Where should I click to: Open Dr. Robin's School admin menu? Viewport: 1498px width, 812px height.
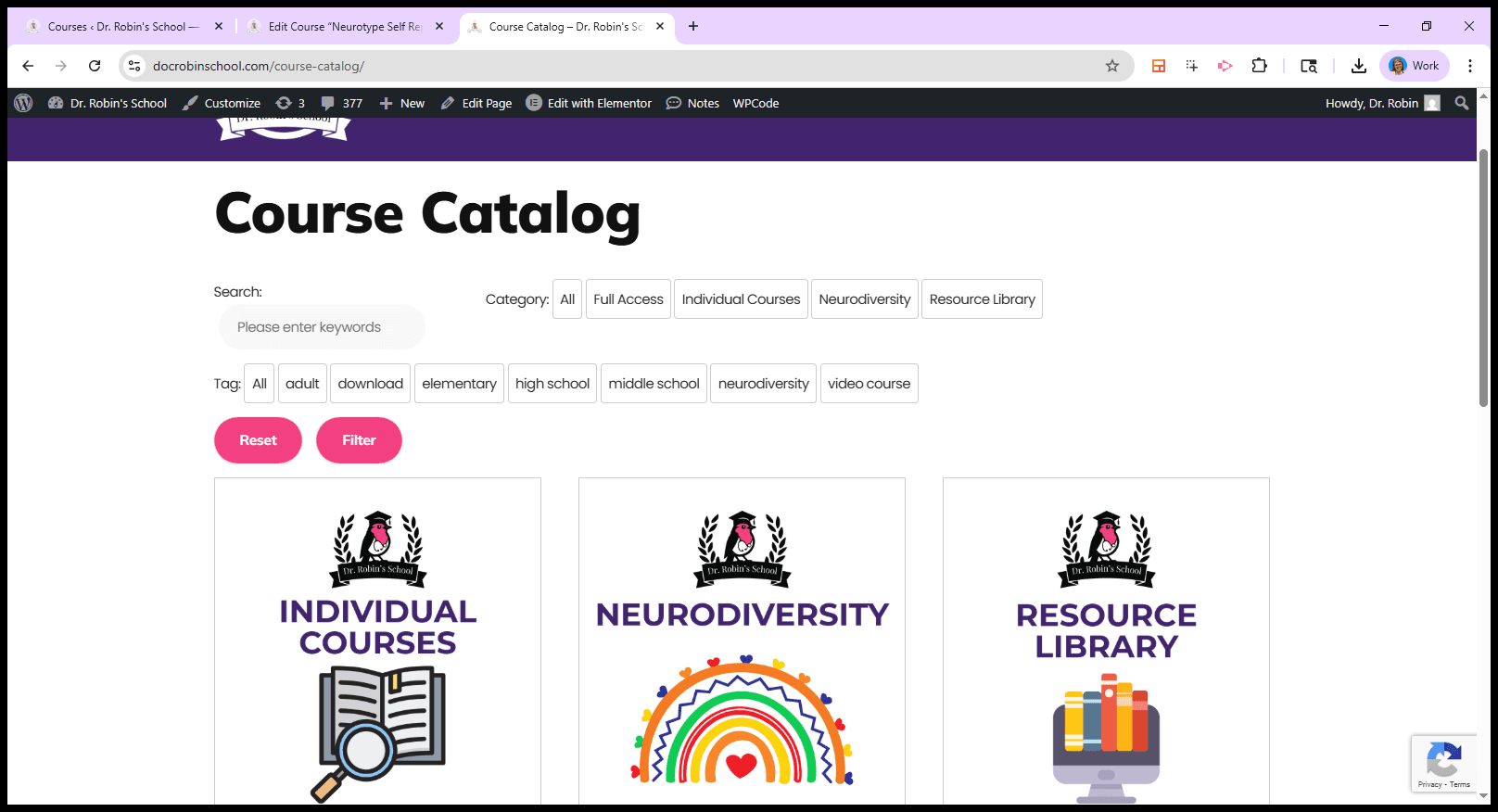click(108, 103)
